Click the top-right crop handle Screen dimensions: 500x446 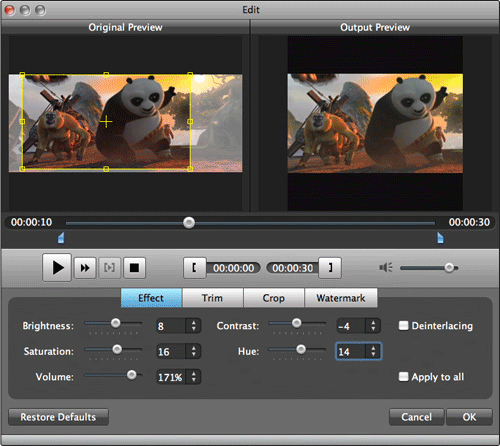click(x=190, y=75)
